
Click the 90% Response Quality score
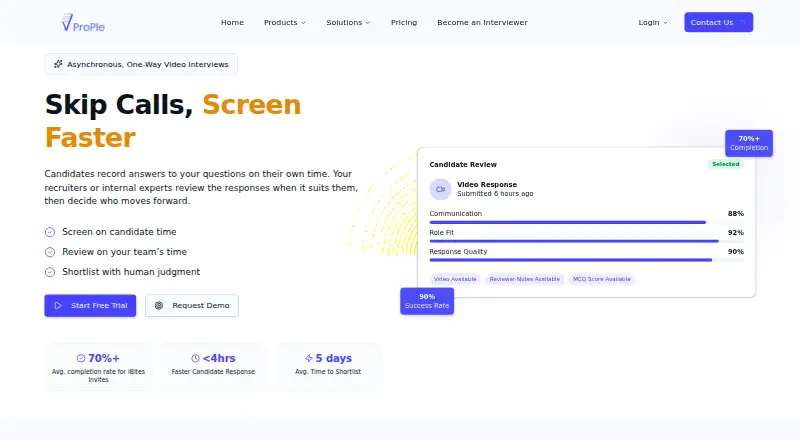point(736,252)
